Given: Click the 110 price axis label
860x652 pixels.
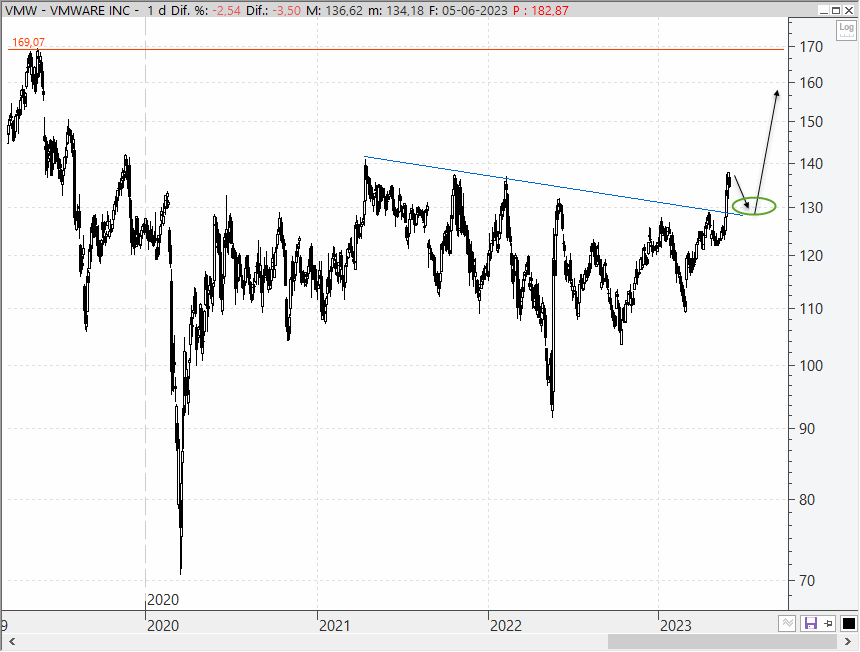Looking at the screenshot, I should tap(811, 309).
